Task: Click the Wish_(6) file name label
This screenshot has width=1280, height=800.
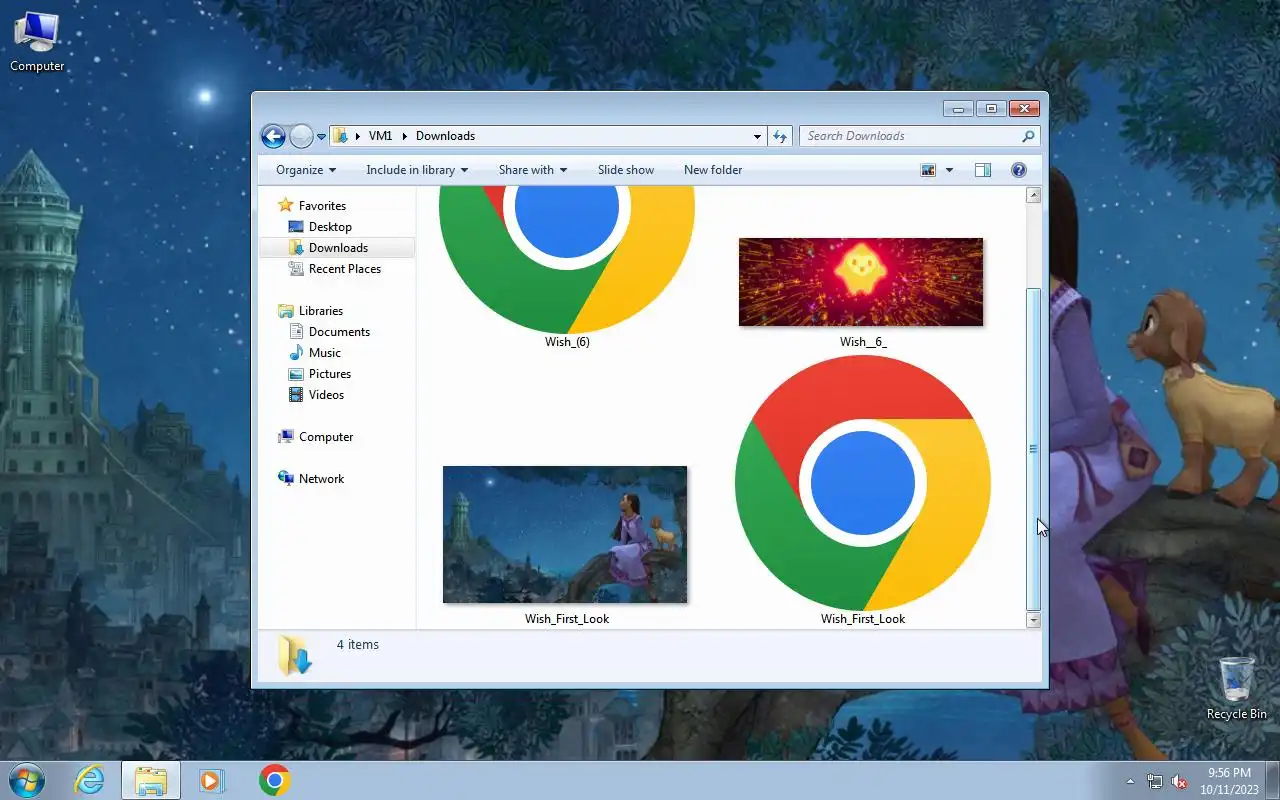Action: [x=567, y=342]
